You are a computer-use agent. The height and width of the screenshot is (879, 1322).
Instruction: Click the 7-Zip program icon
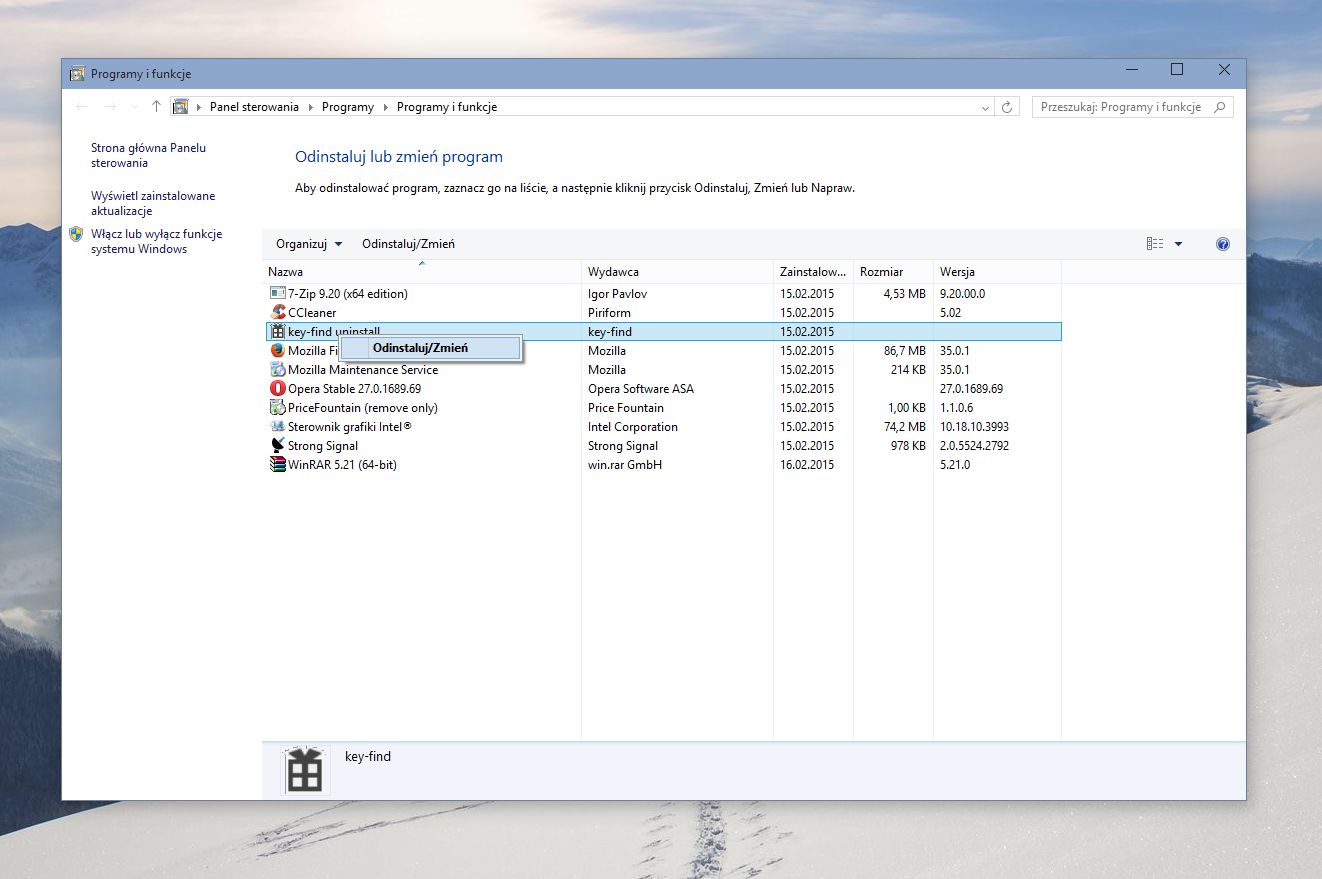pos(278,294)
